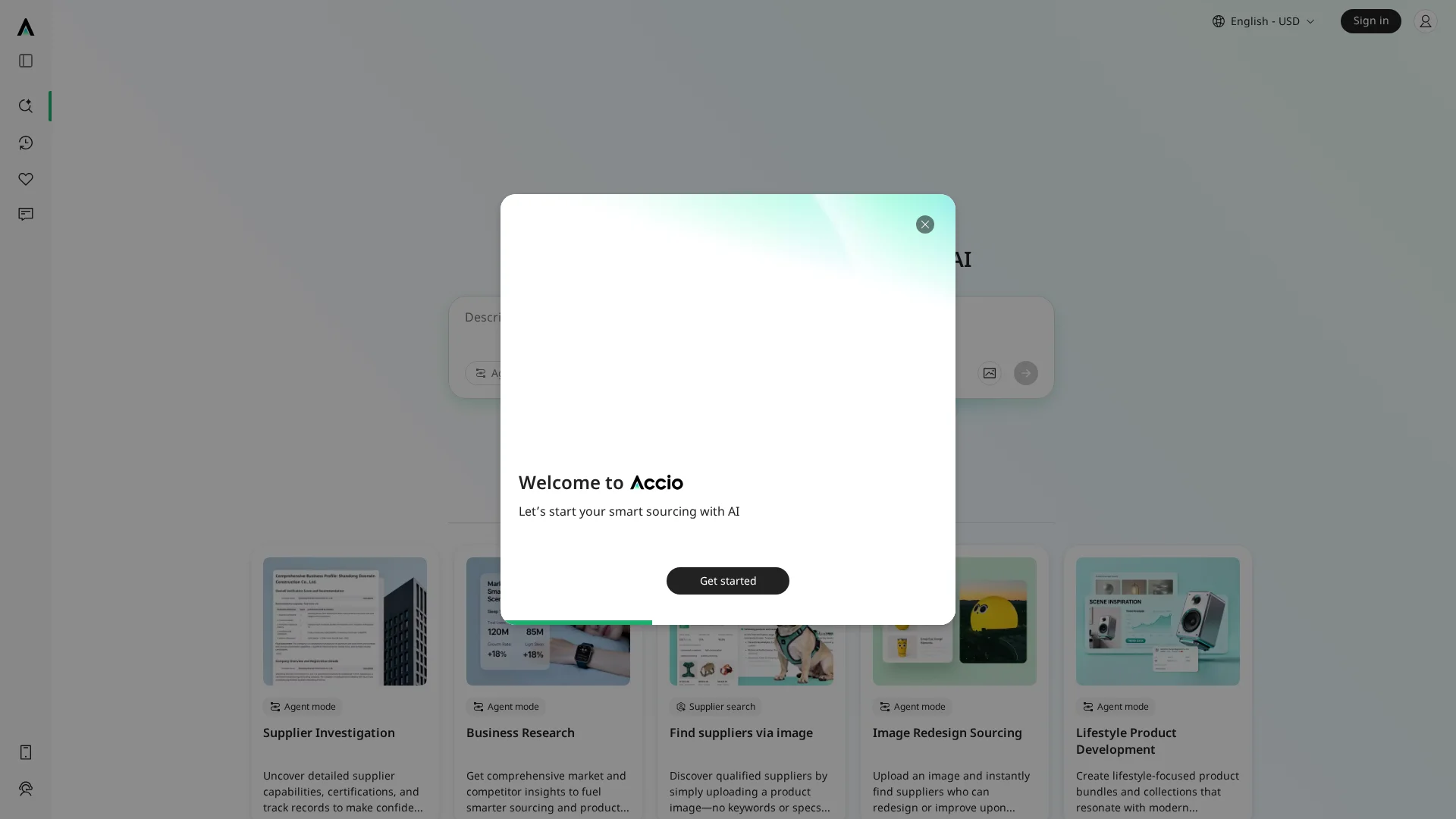Open the AI search sidebar icon

[x=26, y=106]
